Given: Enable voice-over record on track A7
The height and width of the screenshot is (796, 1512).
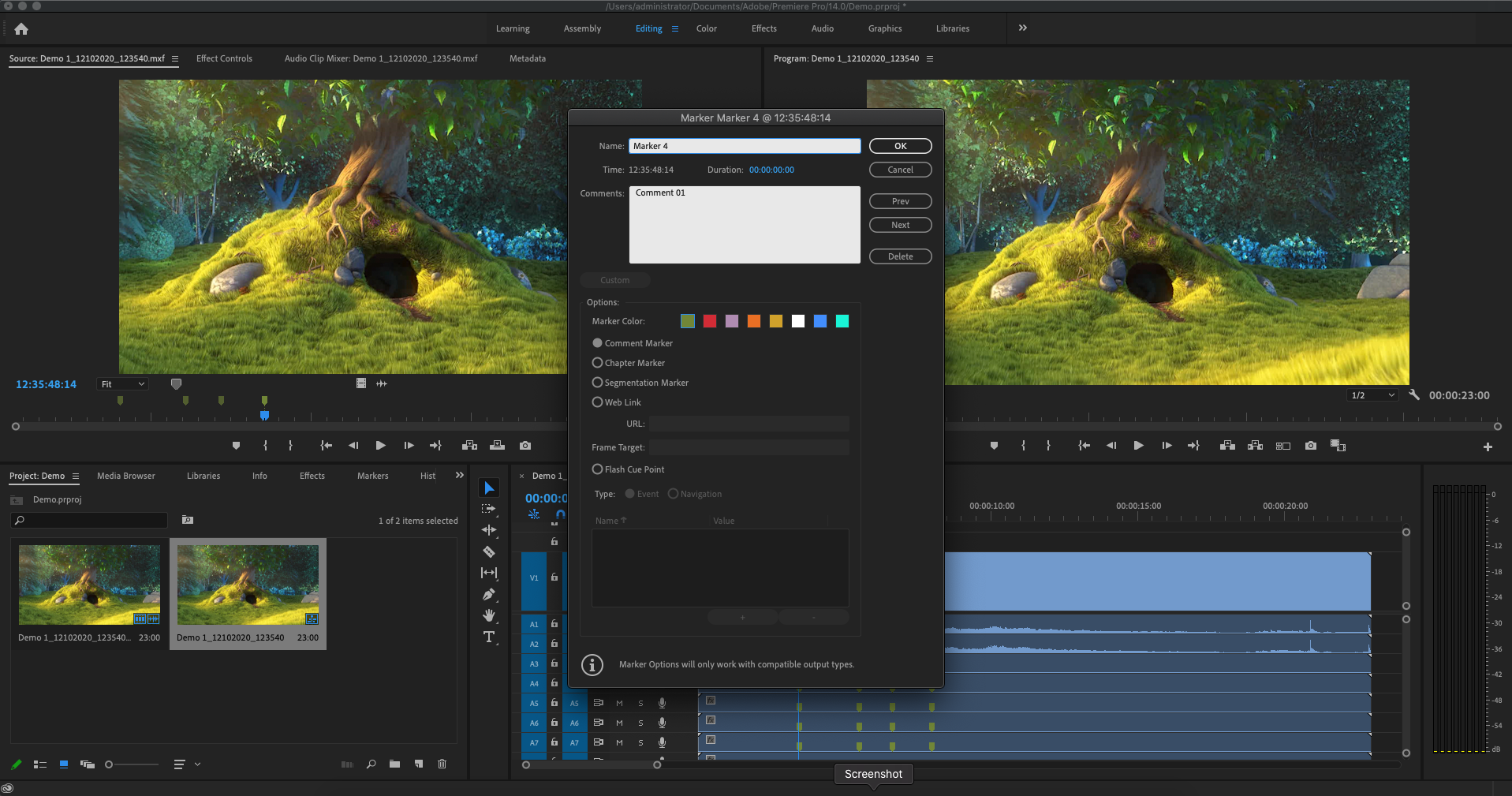Looking at the screenshot, I should [662, 742].
